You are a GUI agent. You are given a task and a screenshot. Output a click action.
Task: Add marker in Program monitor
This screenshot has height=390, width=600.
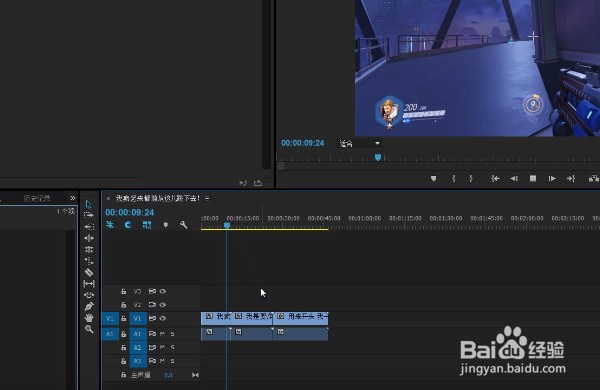(434, 178)
